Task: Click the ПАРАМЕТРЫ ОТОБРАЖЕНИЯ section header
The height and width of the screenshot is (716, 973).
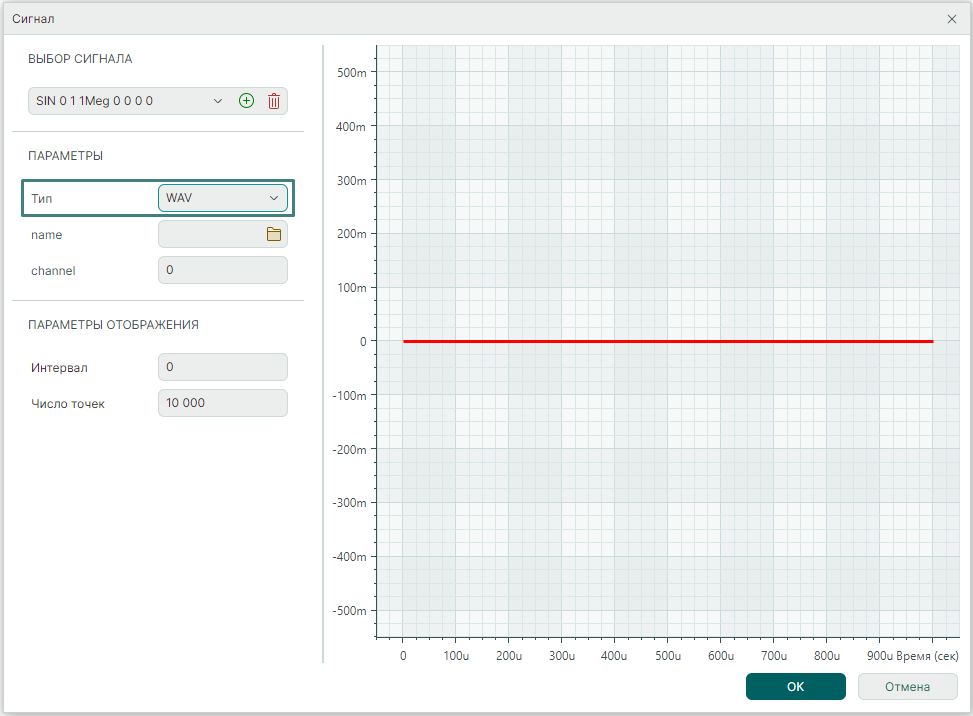Action: click(113, 325)
